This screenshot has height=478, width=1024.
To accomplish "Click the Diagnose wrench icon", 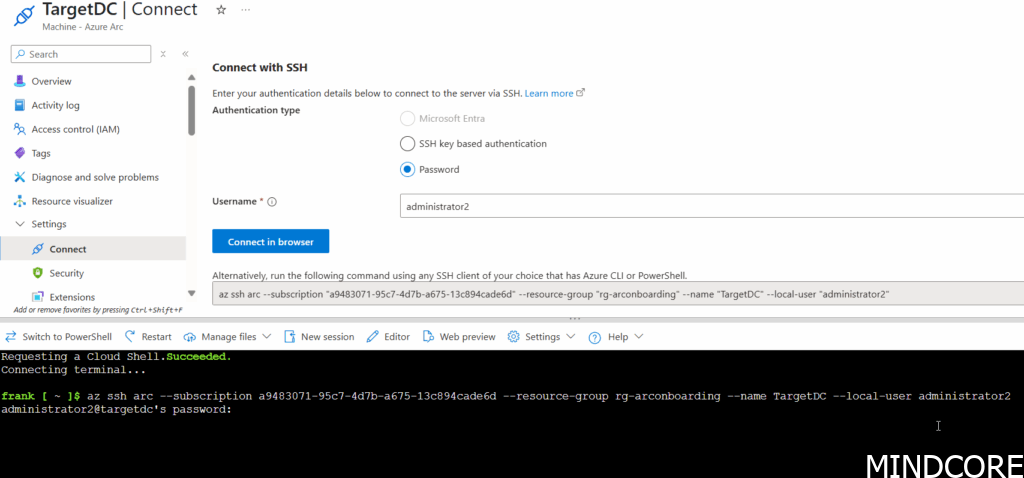I will point(20,178).
